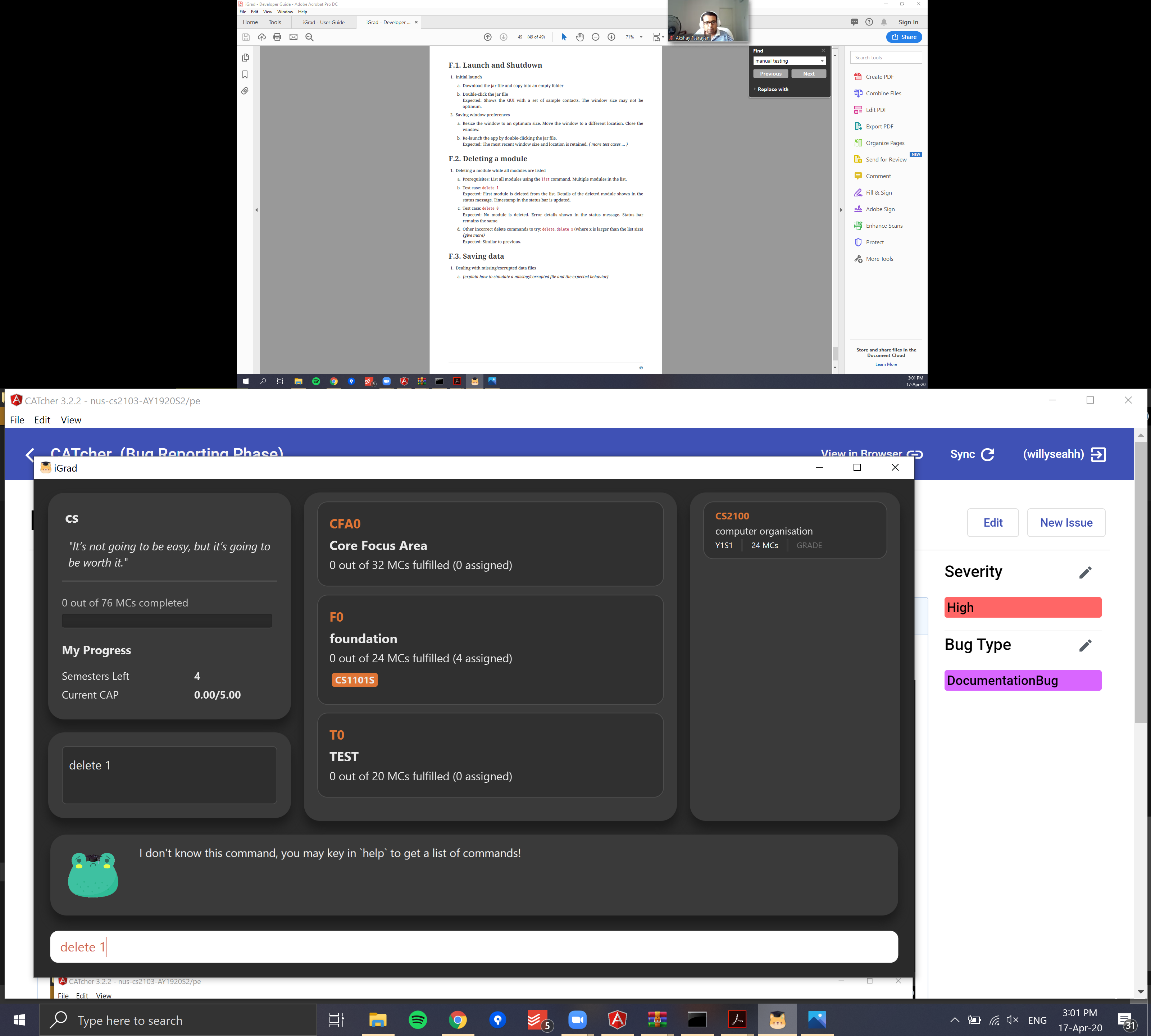Click the Acrobat print icon
This screenshot has width=1151, height=1036.
pyautogui.click(x=277, y=37)
